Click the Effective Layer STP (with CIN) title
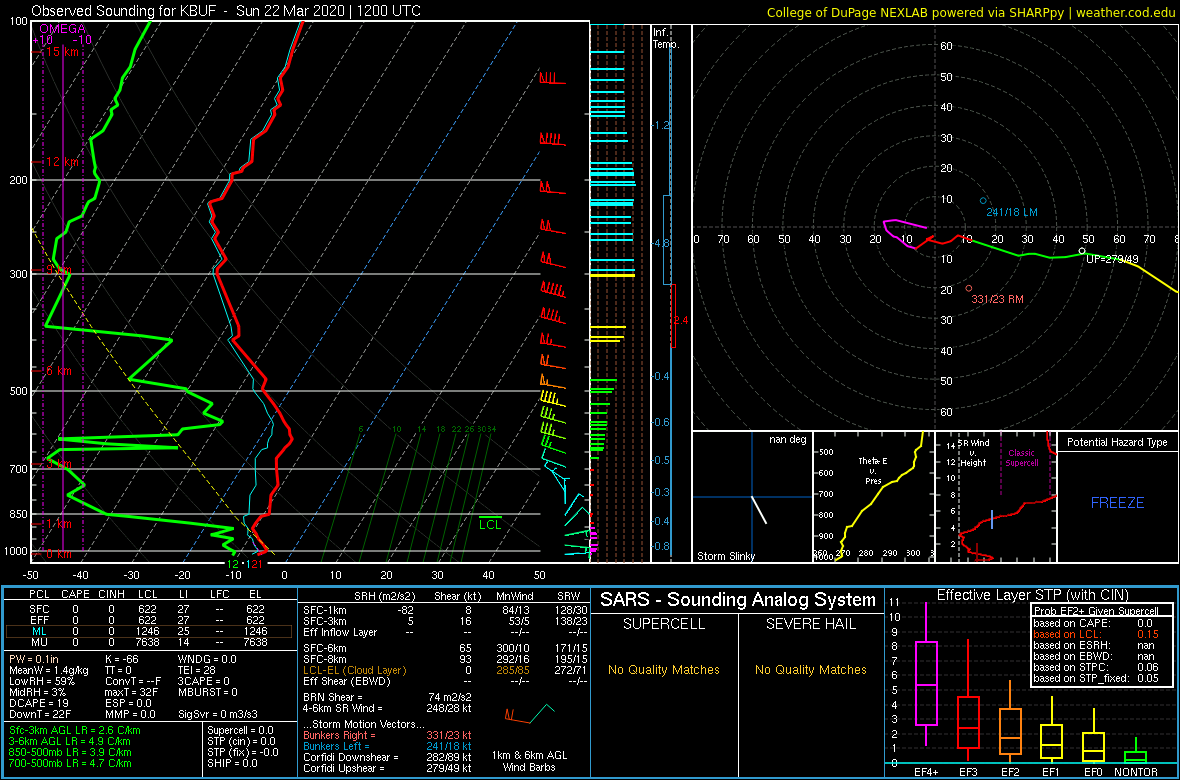Image resolution: width=1180 pixels, height=780 pixels. [1031, 595]
